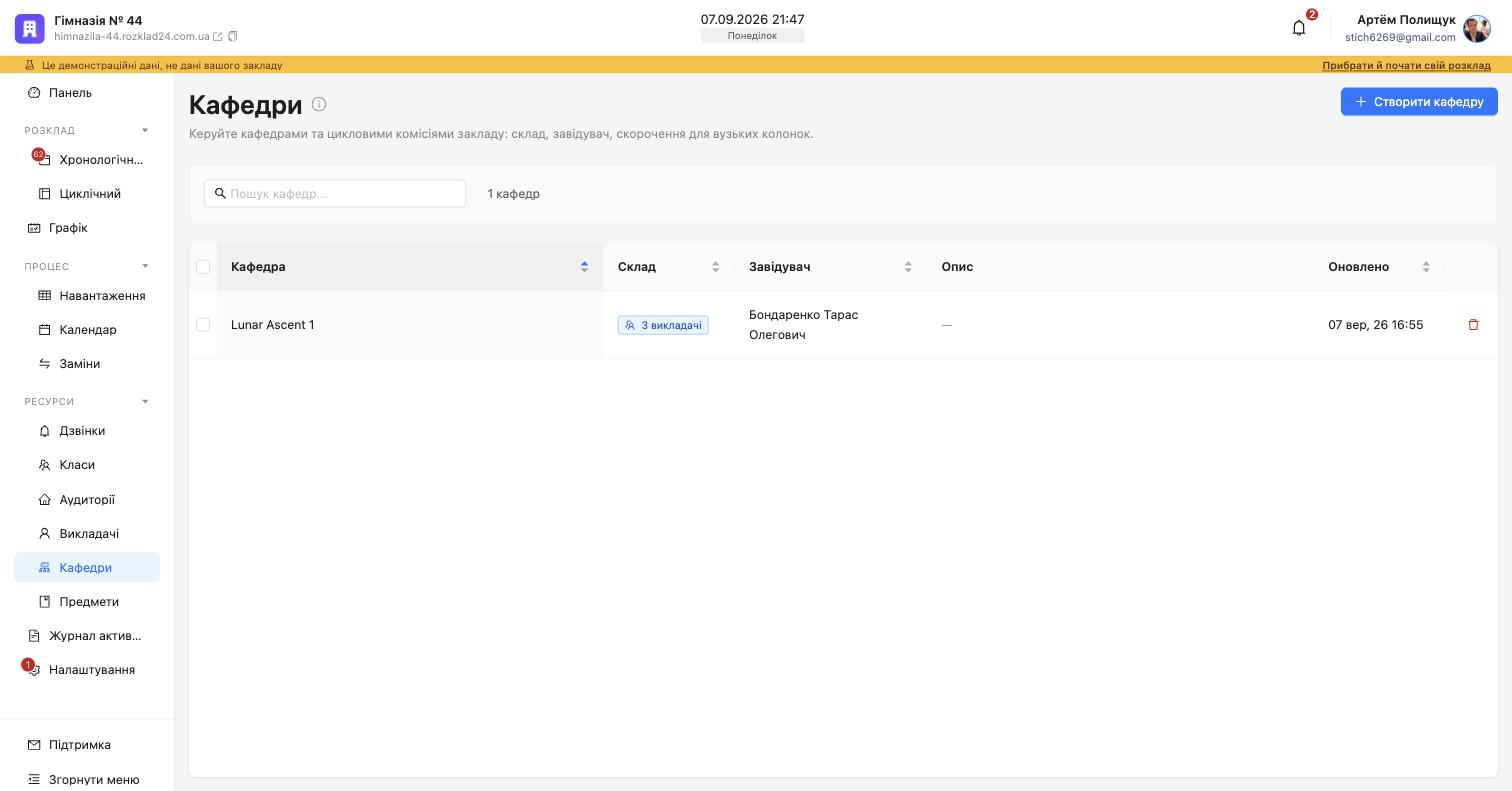
Task: Select the Кафедри sidebar item
Action: (x=87, y=568)
